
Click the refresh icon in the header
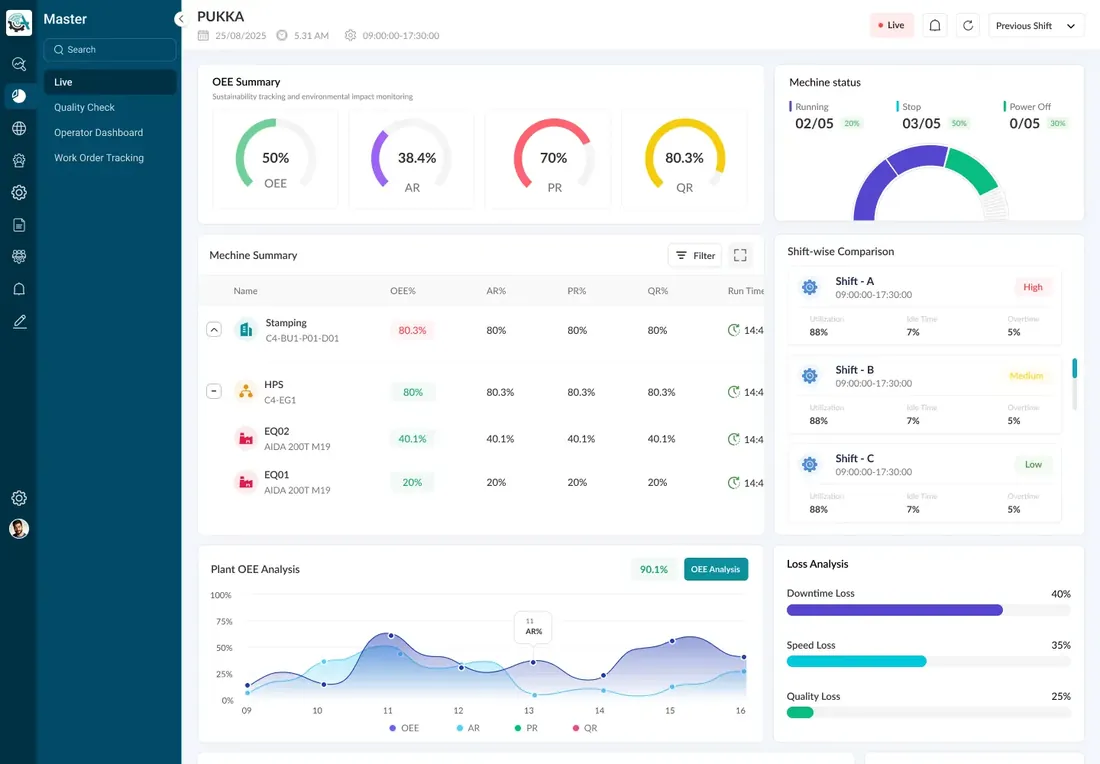(967, 25)
